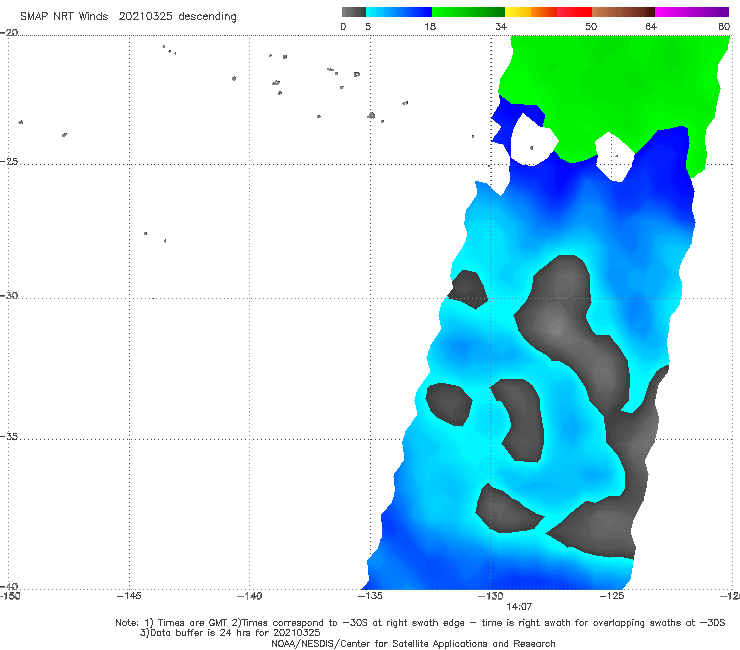This screenshot has width=740, height=650.
Task: Click the color bar label 50
Action: (x=591, y=26)
